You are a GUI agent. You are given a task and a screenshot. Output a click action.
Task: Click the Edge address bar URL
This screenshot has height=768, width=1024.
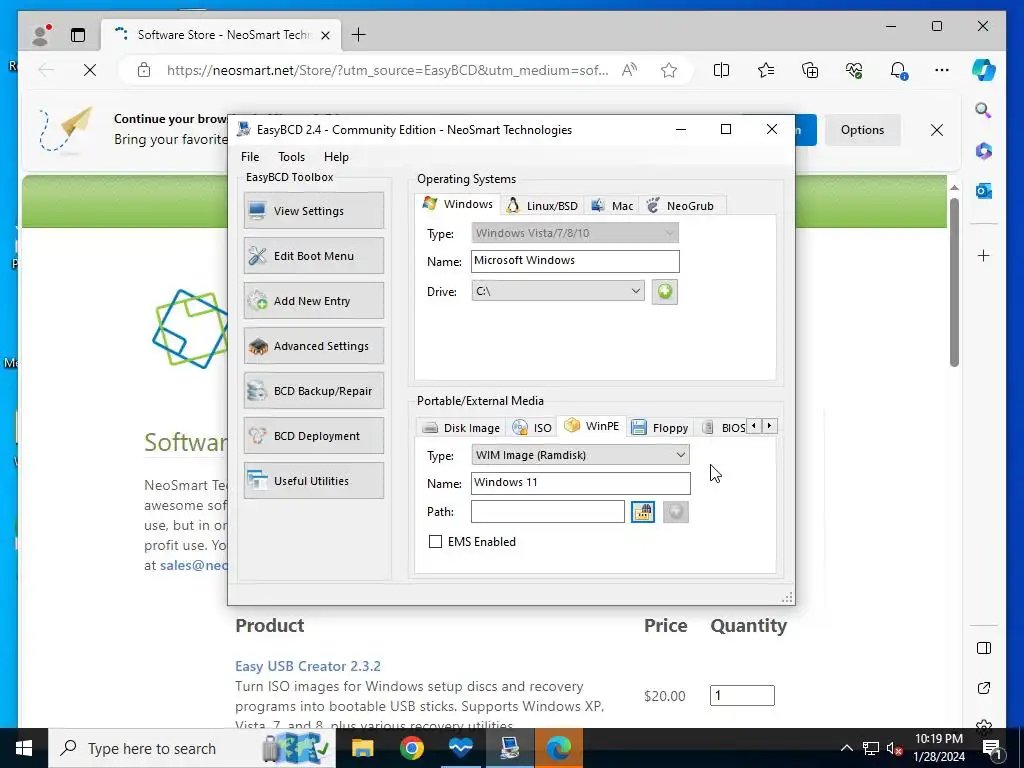387,70
